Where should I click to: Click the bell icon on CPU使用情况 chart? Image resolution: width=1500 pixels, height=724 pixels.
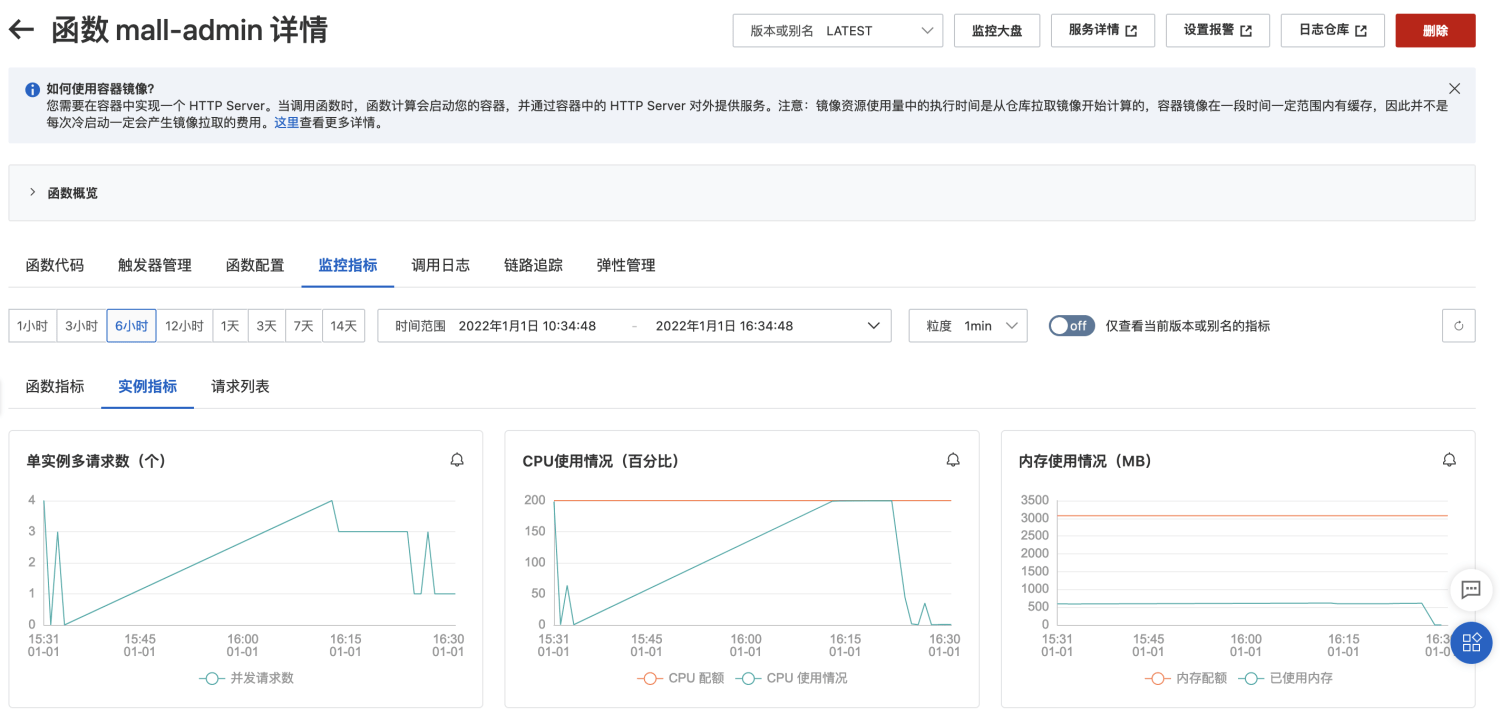click(953, 460)
